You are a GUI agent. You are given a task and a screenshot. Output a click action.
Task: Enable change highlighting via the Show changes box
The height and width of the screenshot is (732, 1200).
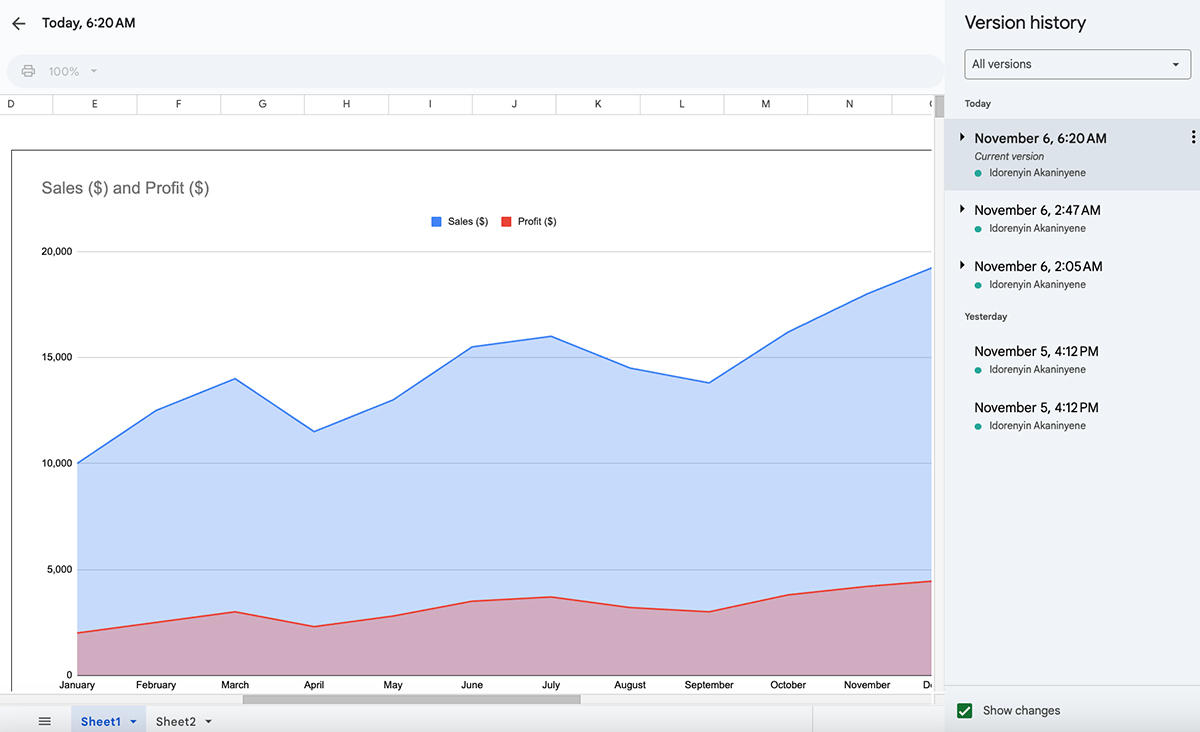pyautogui.click(x=965, y=710)
